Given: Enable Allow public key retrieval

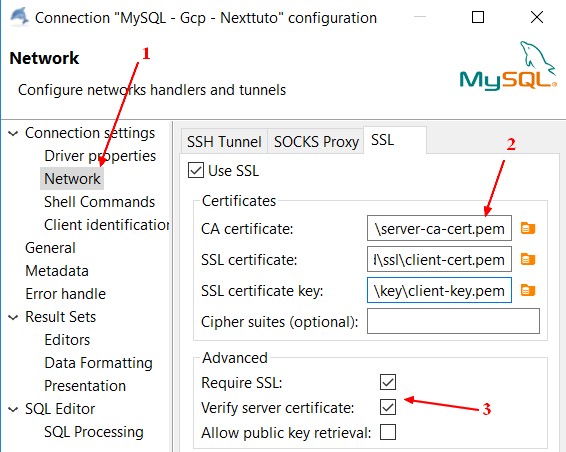Looking at the screenshot, I should pyautogui.click(x=388, y=432).
